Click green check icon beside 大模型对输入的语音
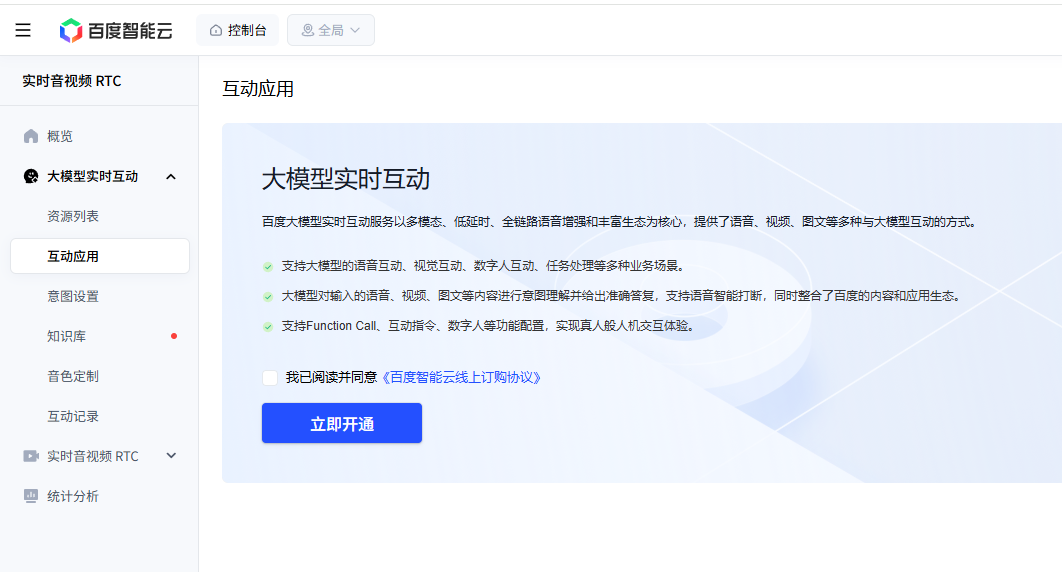 click(x=268, y=296)
